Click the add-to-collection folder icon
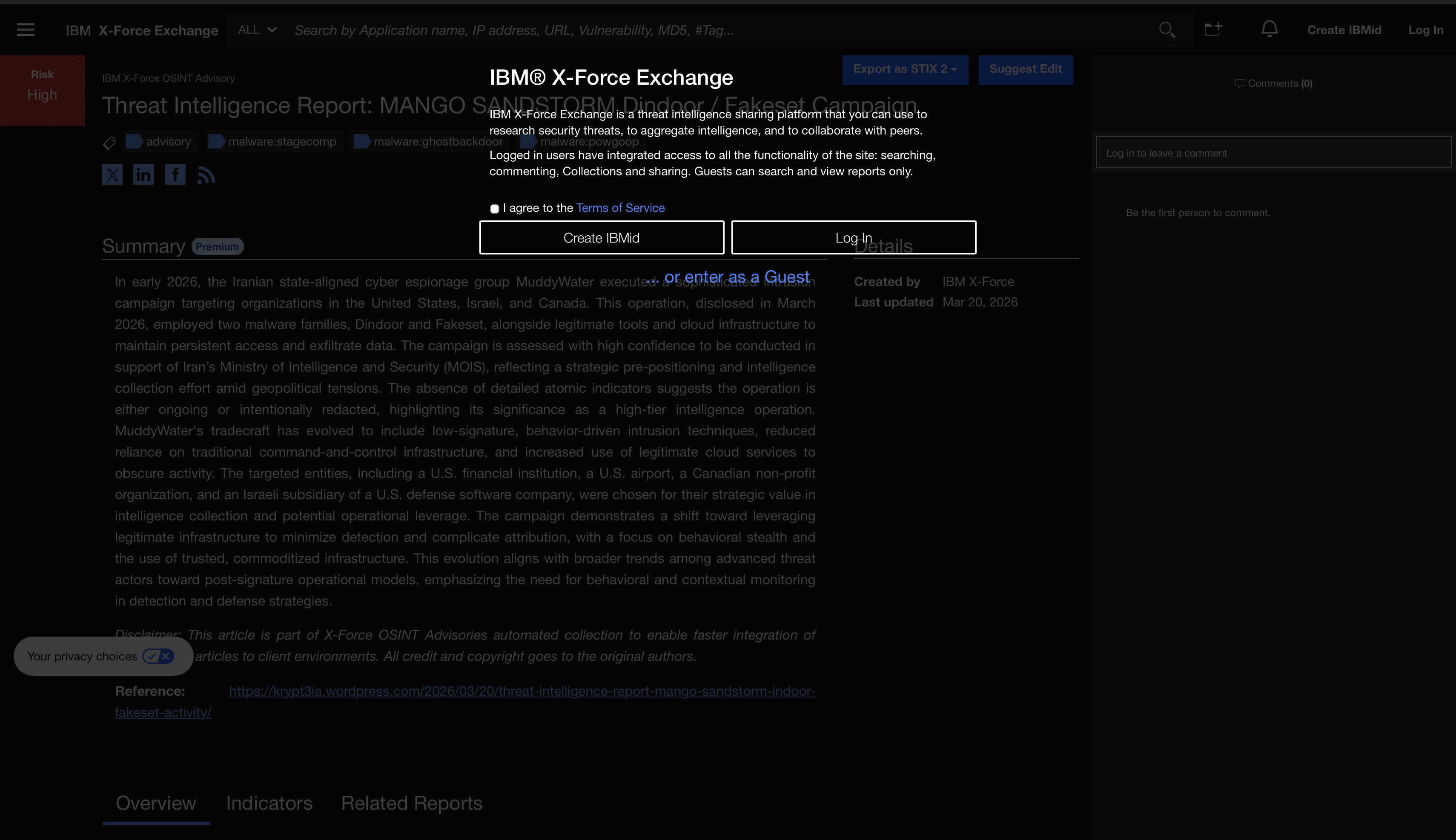This screenshot has width=1456, height=840. click(x=1213, y=29)
